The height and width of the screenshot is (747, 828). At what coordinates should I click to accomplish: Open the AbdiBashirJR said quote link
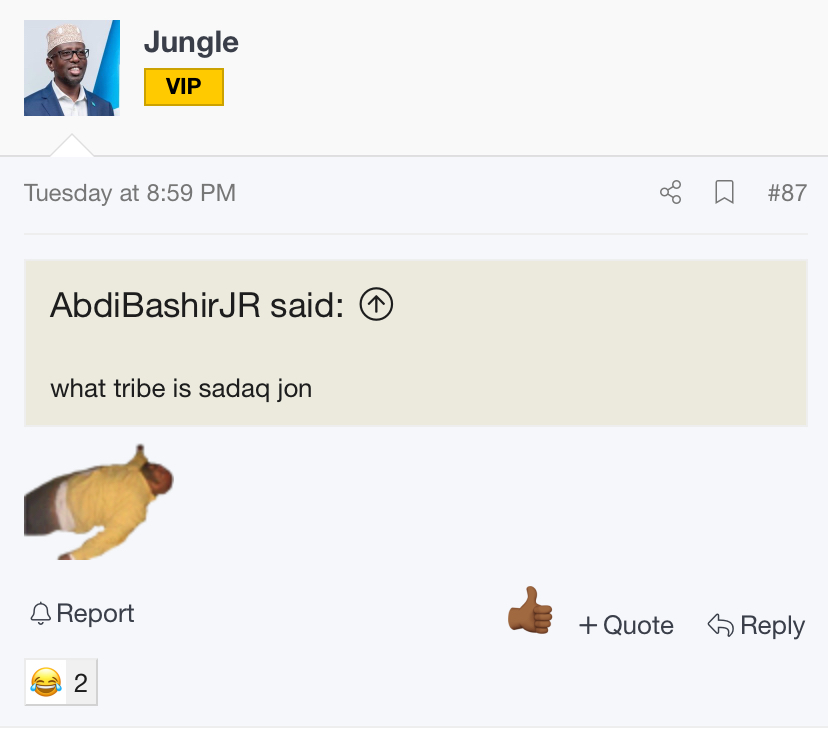pyautogui.click(x=197, y=305)
